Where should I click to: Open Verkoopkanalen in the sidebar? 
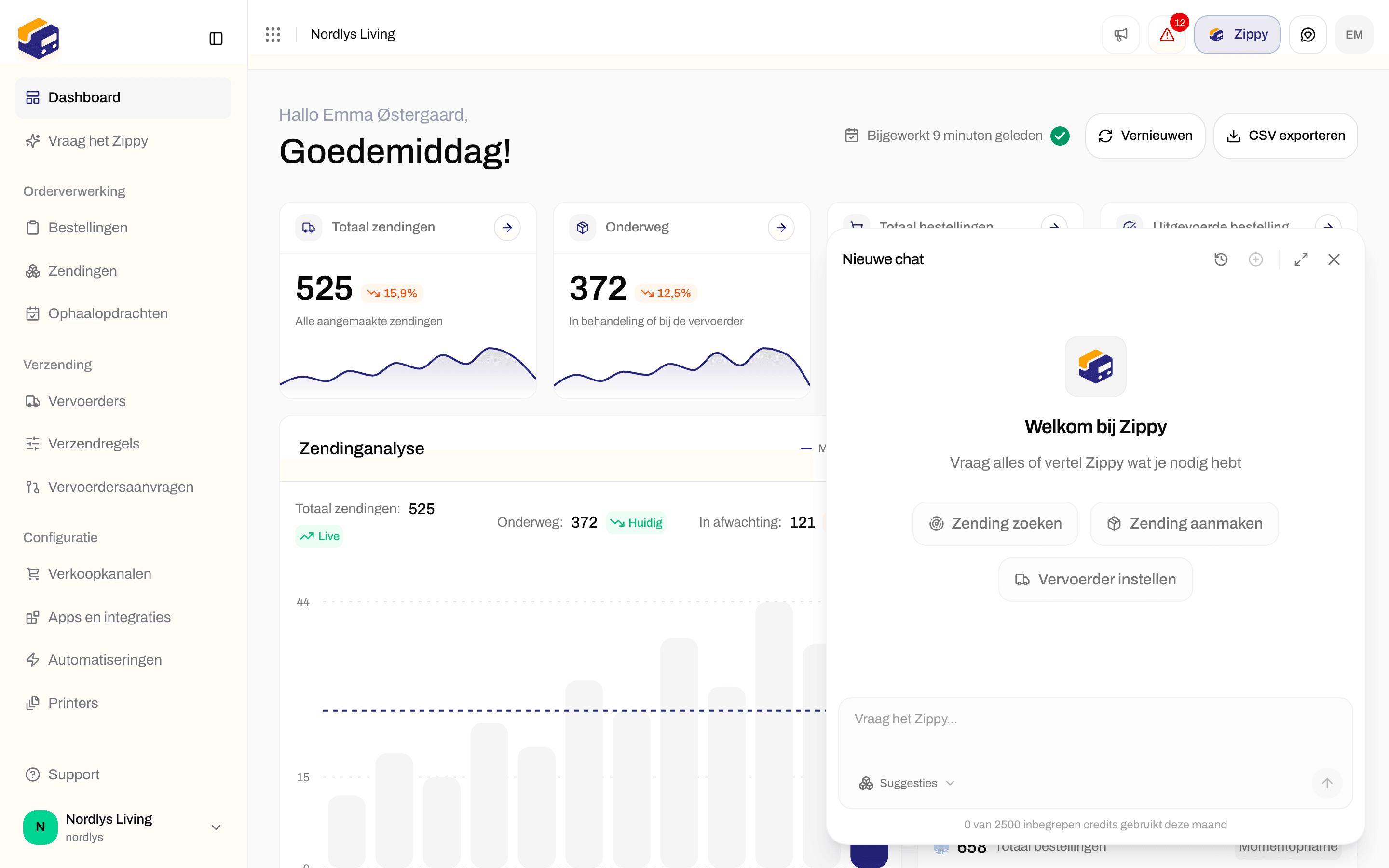pos(123,574)
